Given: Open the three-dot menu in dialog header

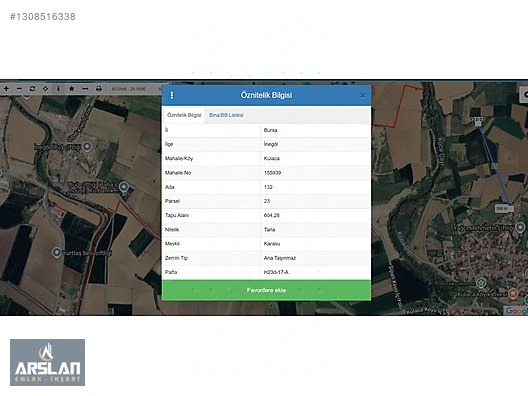Looking at the screenshot, I should pyautogui.click(x=172, y=95).
